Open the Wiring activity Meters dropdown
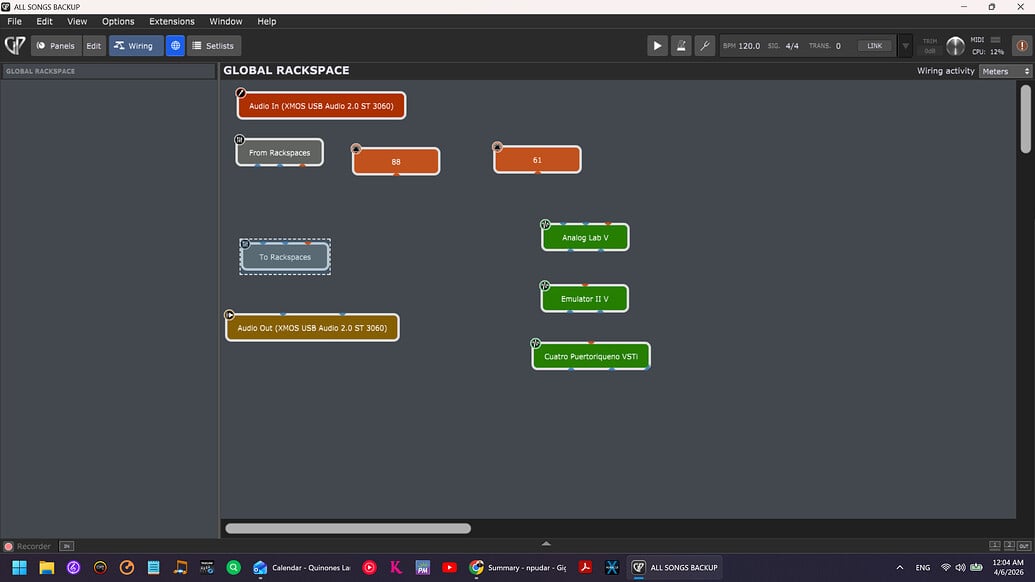This screenshot has width=1035, height=582. (1005, 71)
